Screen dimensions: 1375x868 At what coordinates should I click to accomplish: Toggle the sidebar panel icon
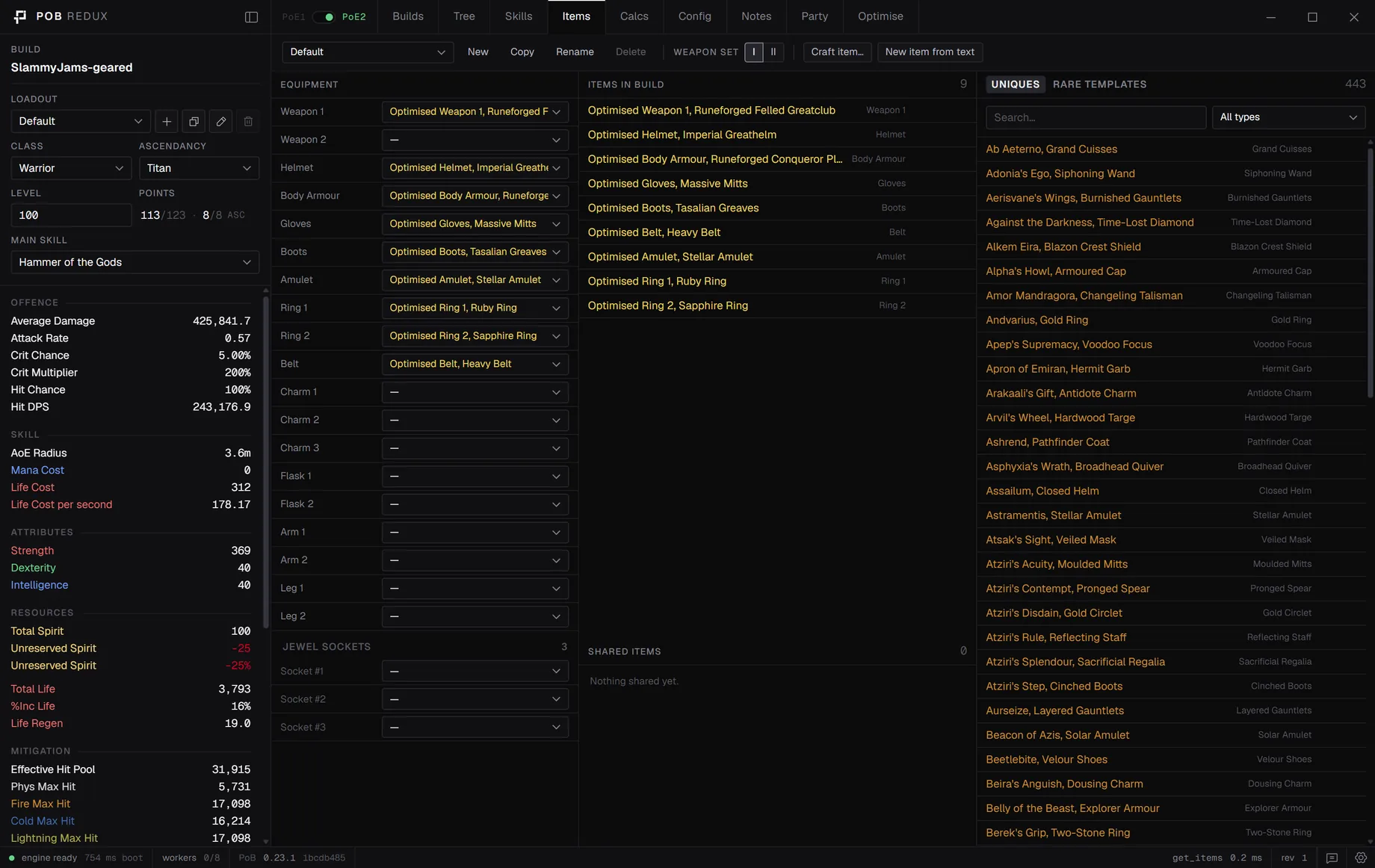click(x=251, y=16)
